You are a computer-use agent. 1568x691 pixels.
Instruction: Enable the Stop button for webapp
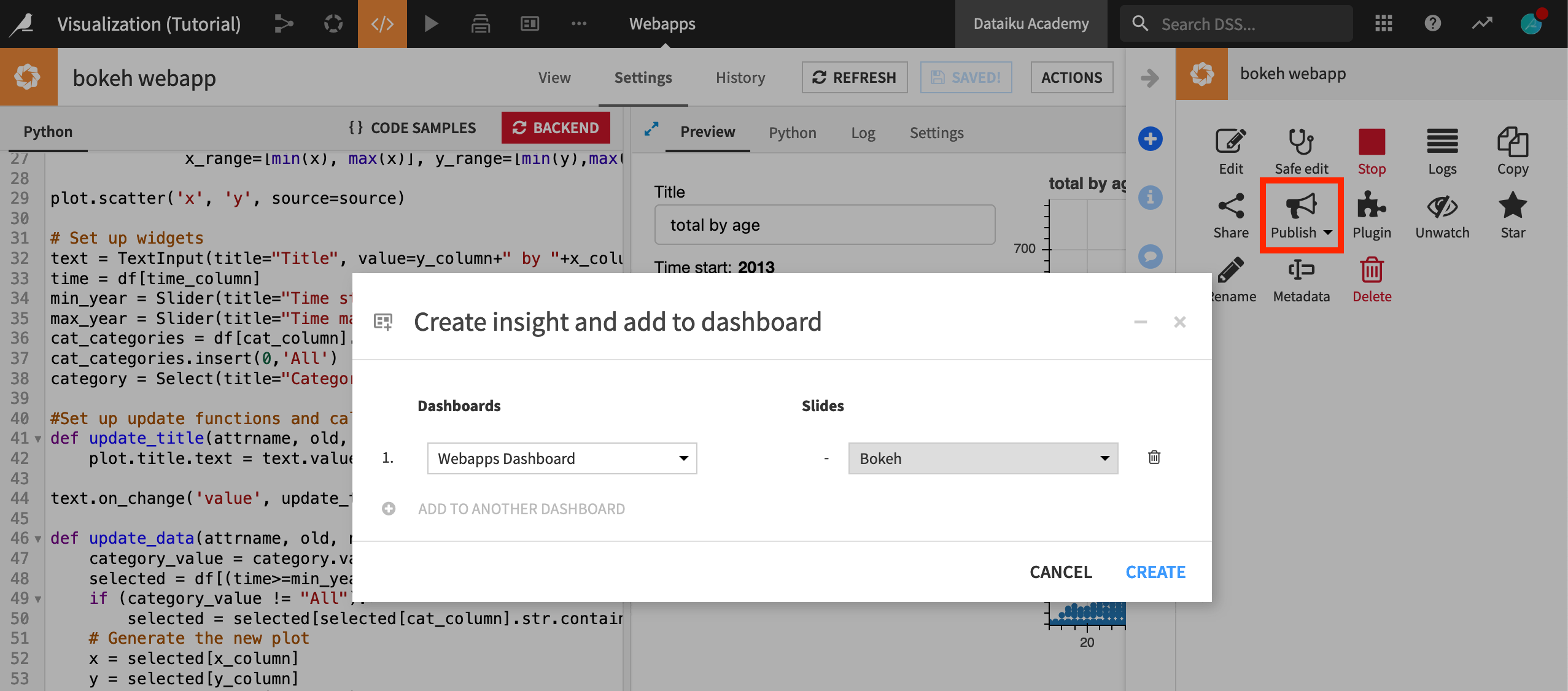tap(1371, 152)
